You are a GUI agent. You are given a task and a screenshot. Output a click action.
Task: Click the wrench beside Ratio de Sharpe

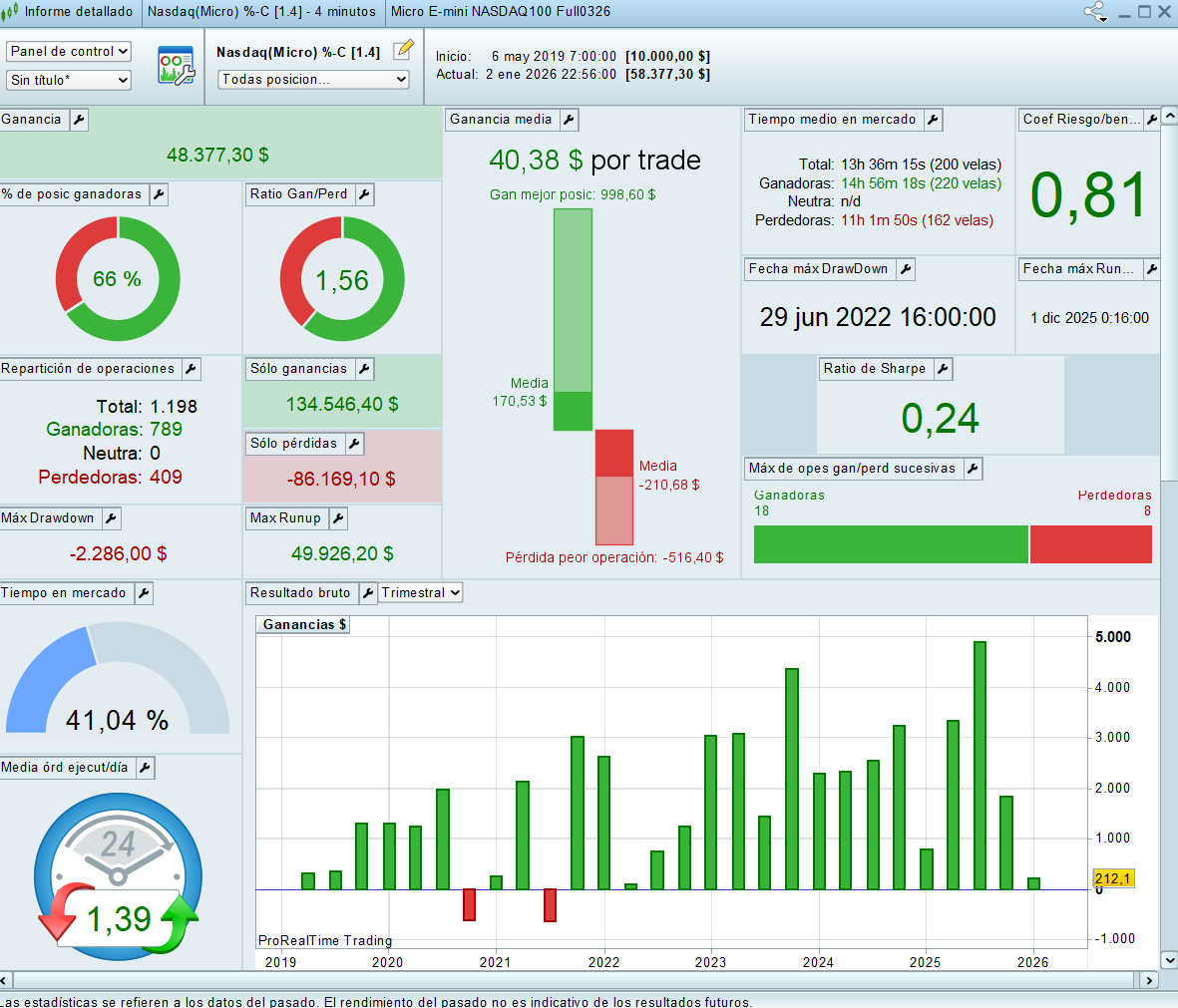[x=943, y=369]
